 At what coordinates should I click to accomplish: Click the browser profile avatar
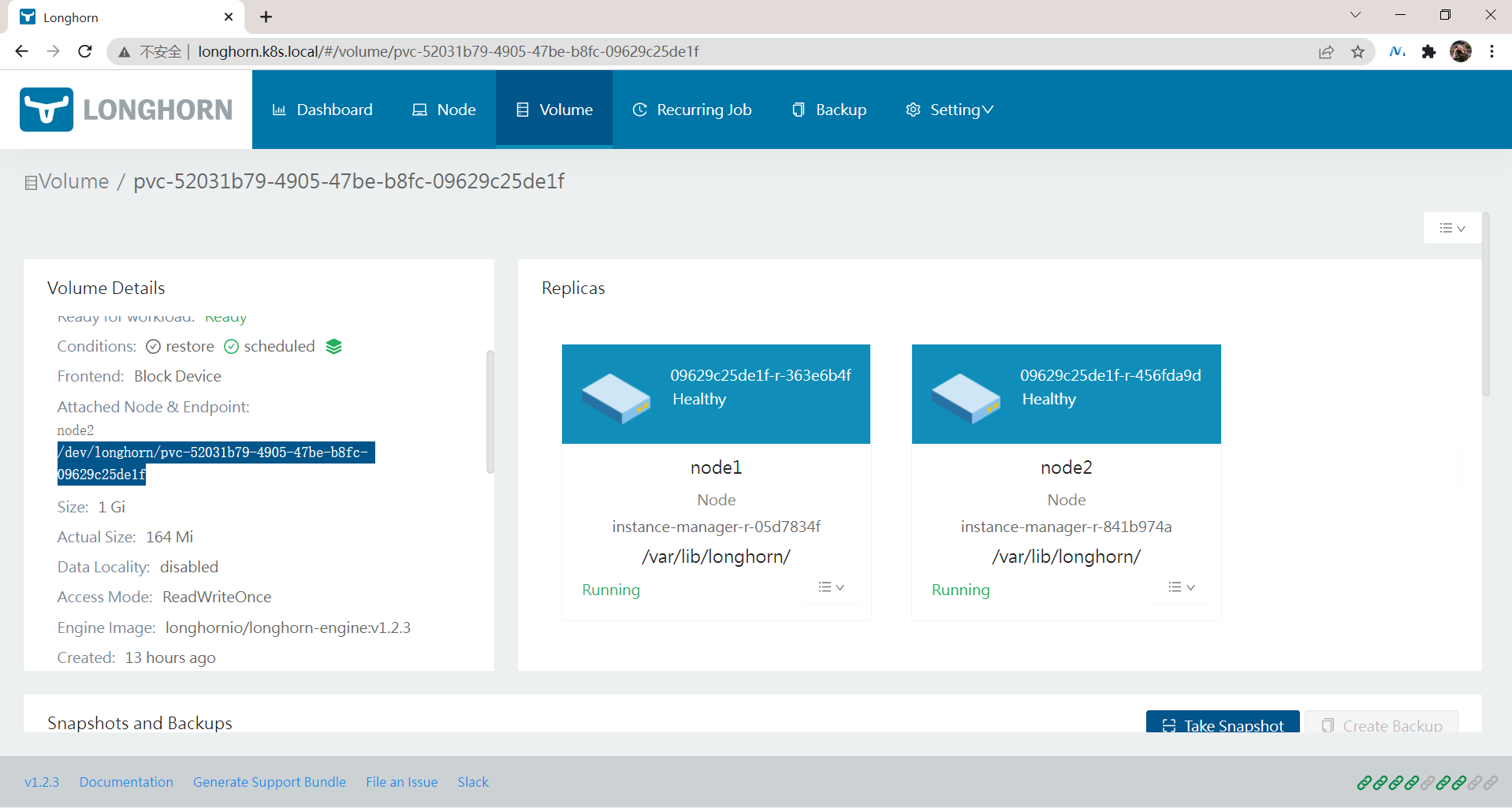(1461, 51)
